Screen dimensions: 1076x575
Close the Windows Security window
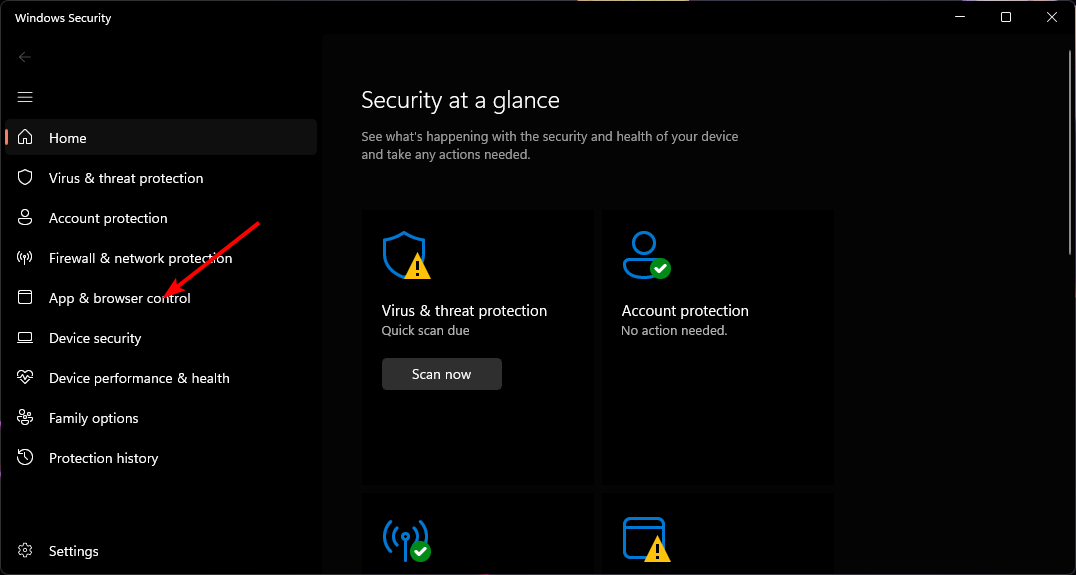click(1051, 17)
